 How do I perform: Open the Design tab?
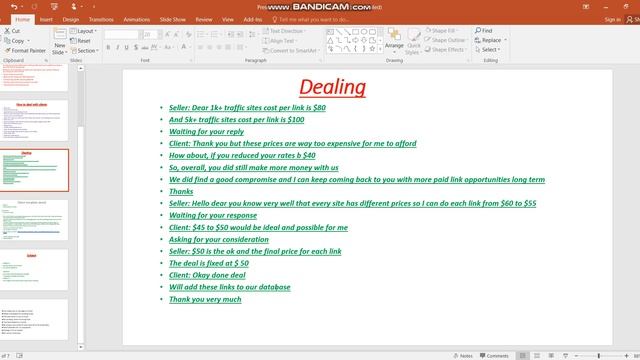coord(71,20)
